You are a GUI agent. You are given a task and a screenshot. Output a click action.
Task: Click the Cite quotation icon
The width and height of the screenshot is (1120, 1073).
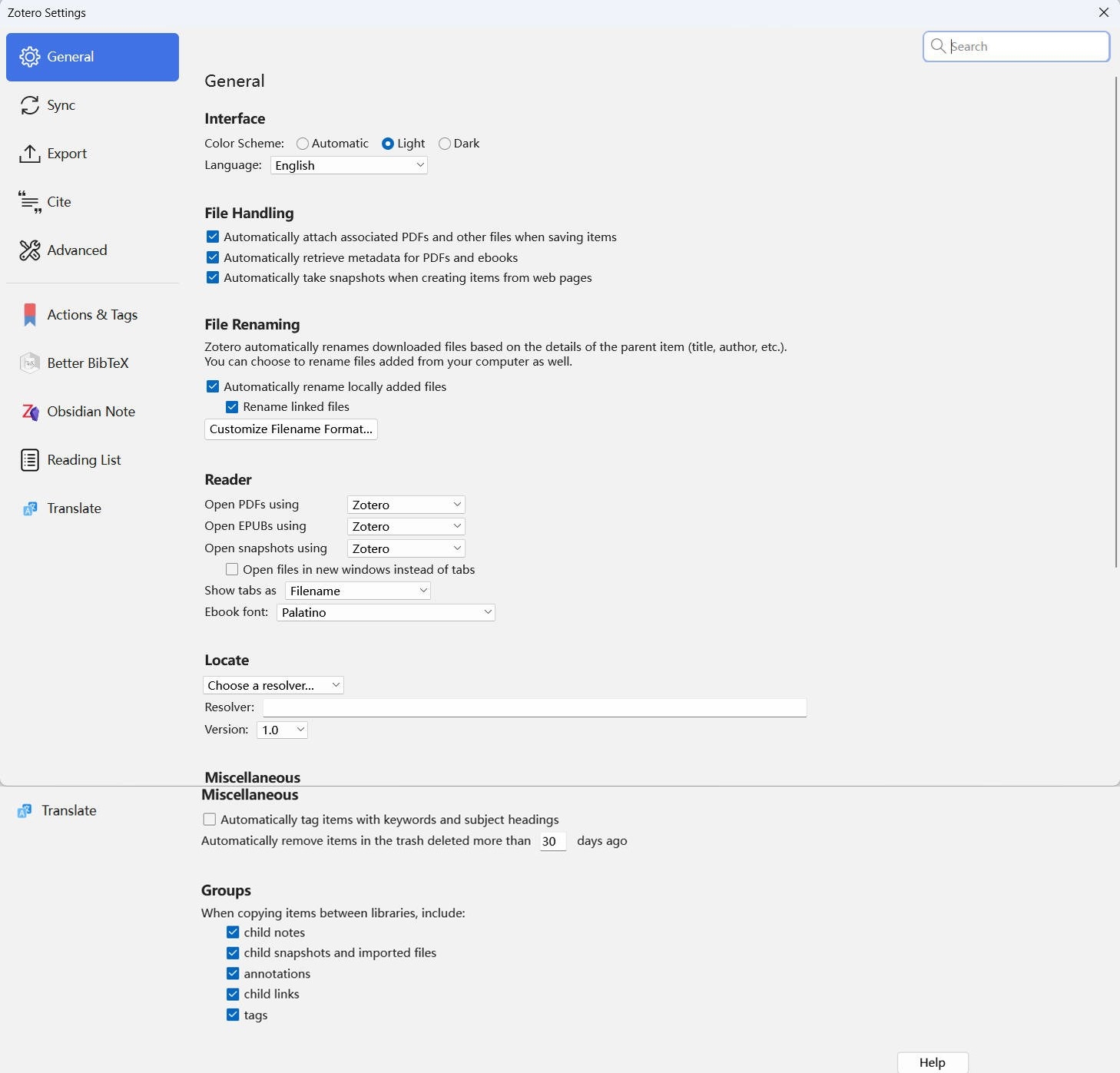(x=29, y=202)
